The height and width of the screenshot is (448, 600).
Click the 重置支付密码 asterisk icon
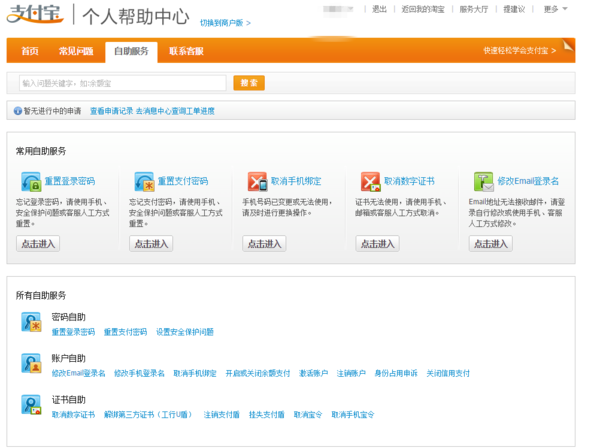point(144,182)
